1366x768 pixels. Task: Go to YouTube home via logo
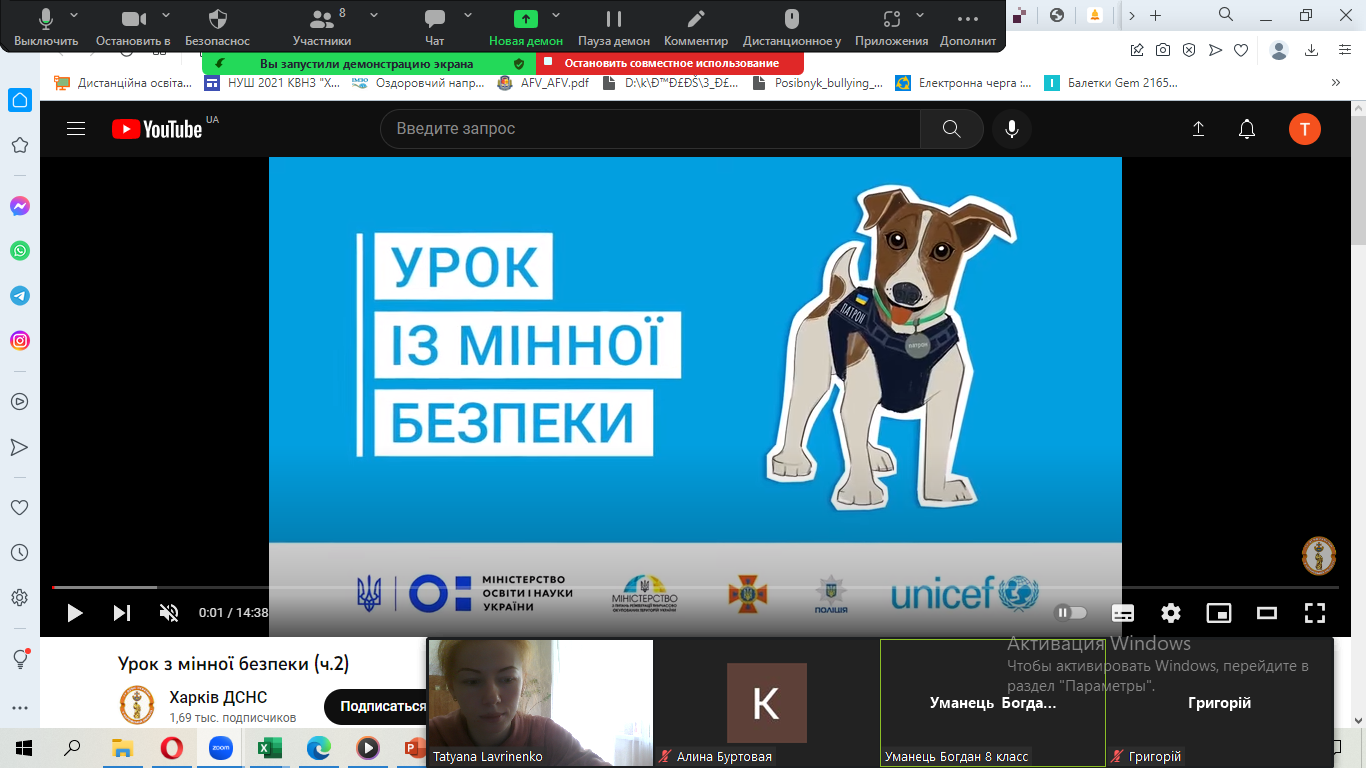point(157,129)
